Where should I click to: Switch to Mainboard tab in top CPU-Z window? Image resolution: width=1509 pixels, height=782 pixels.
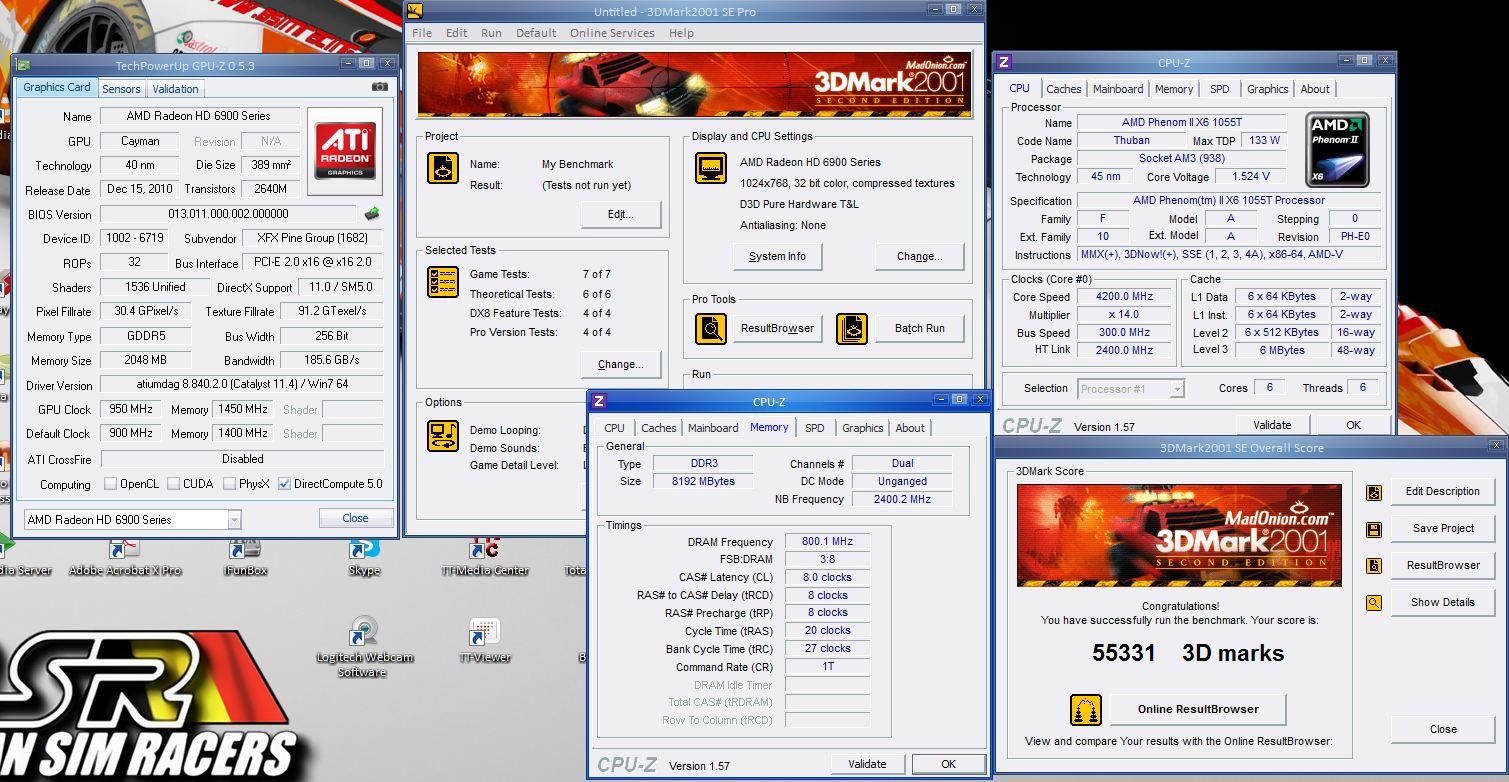(x=1118, y=89)
